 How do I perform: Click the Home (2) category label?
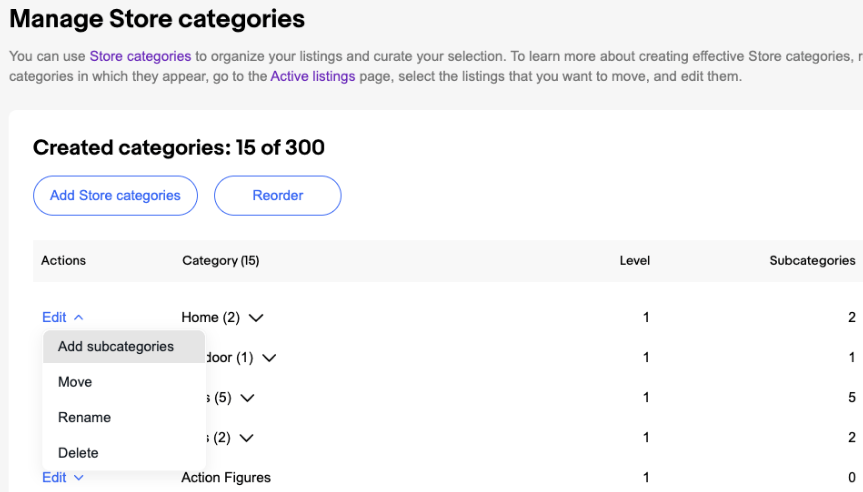(210, 318)
